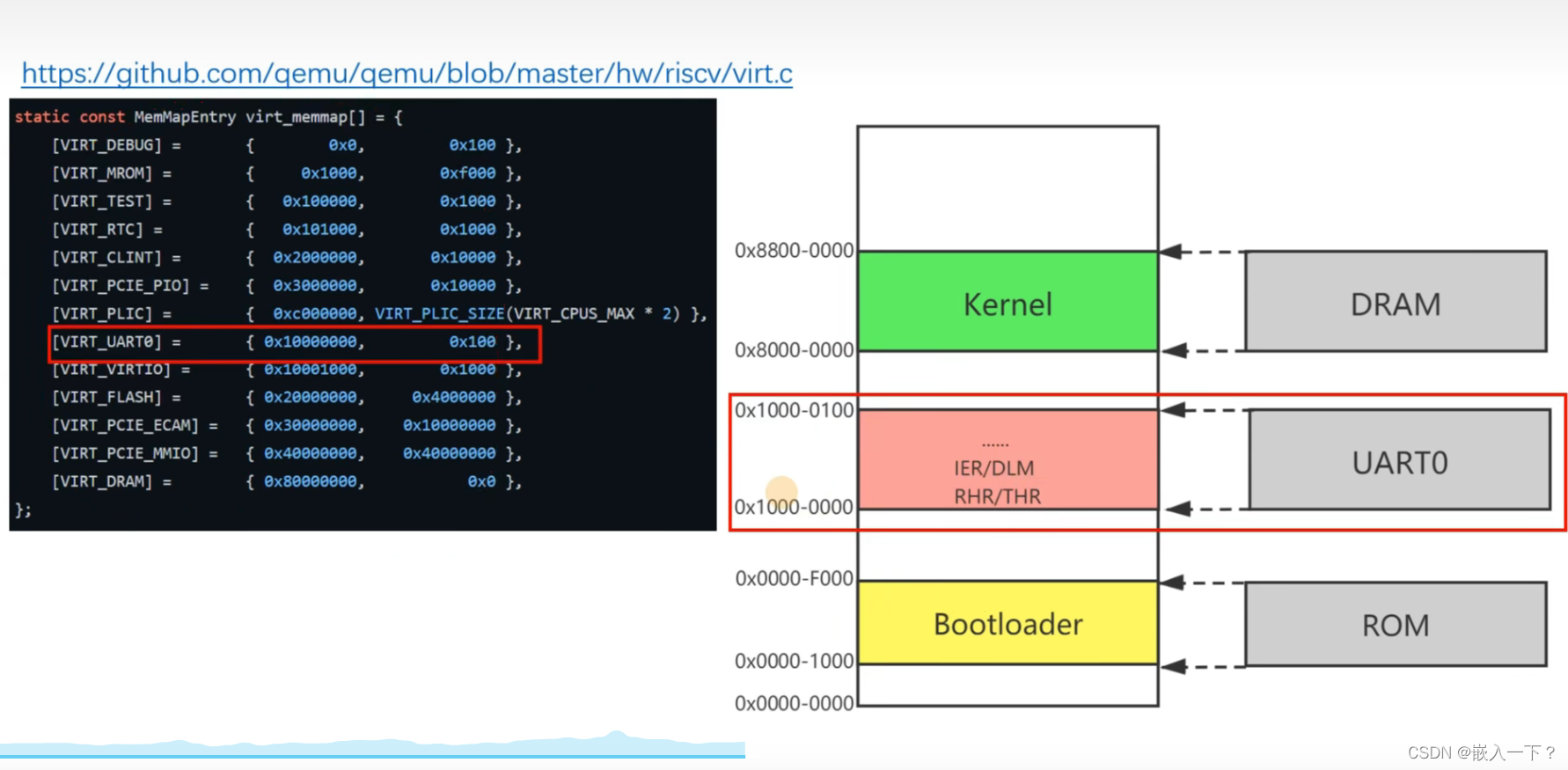The height and width of the screenshot is (770, 1568).
Task: Click the [VIRT_TEST] entry line
Action: coord(286,202)
